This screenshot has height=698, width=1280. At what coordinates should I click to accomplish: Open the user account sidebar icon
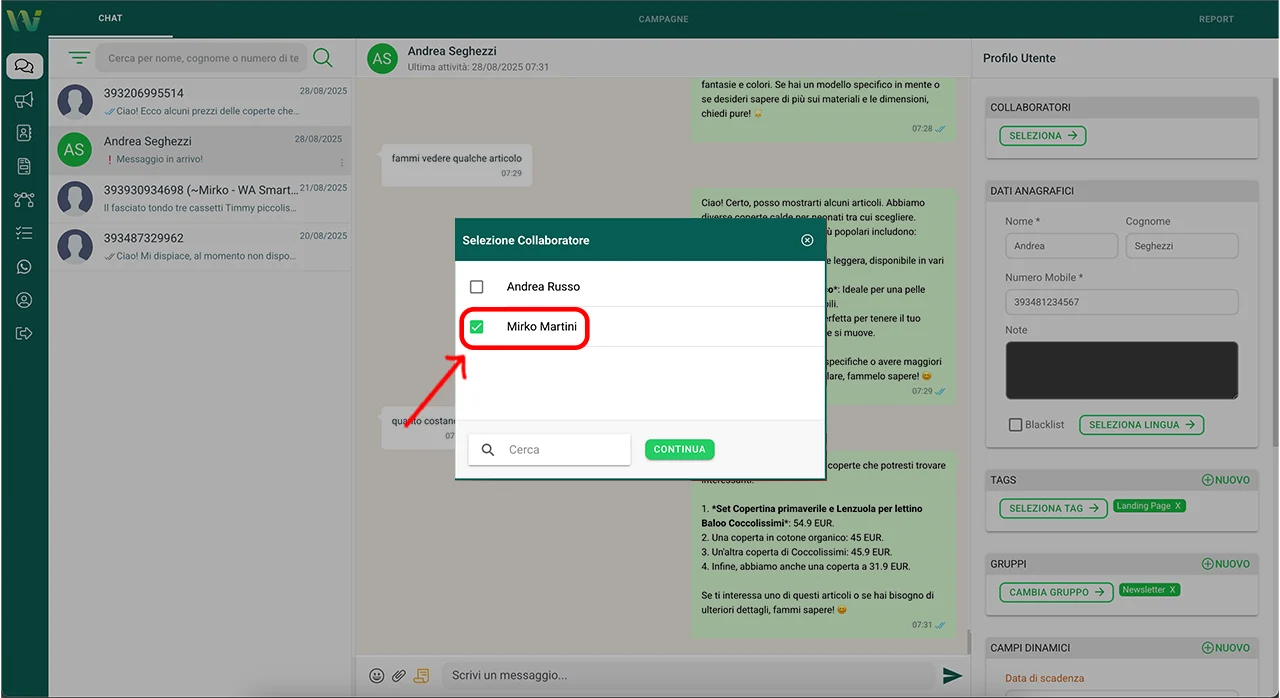(24, 300)
